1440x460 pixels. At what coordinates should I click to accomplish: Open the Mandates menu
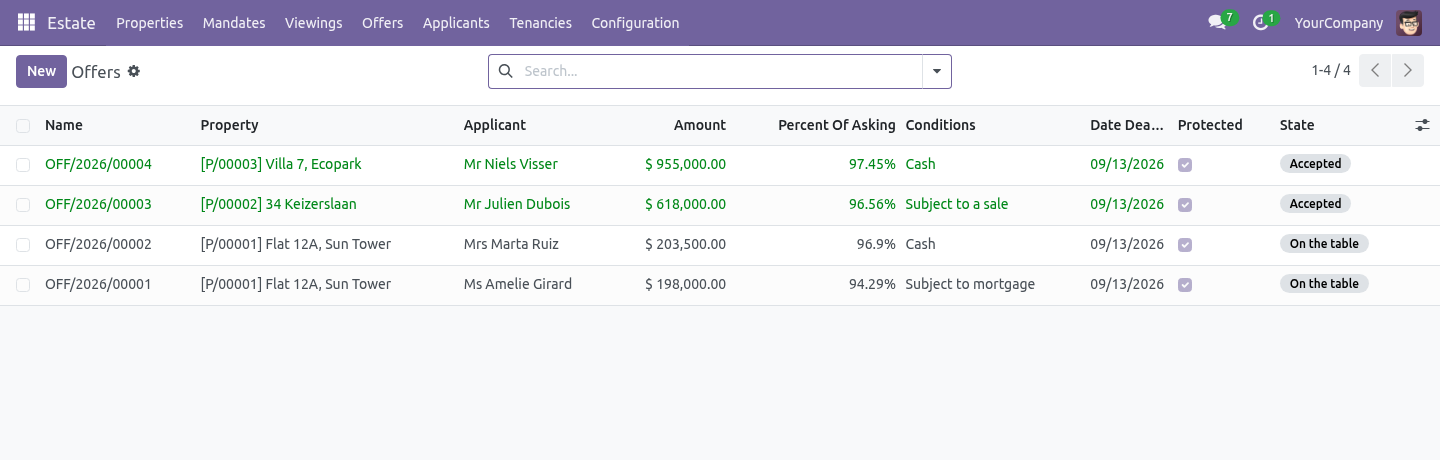[234, 22]
